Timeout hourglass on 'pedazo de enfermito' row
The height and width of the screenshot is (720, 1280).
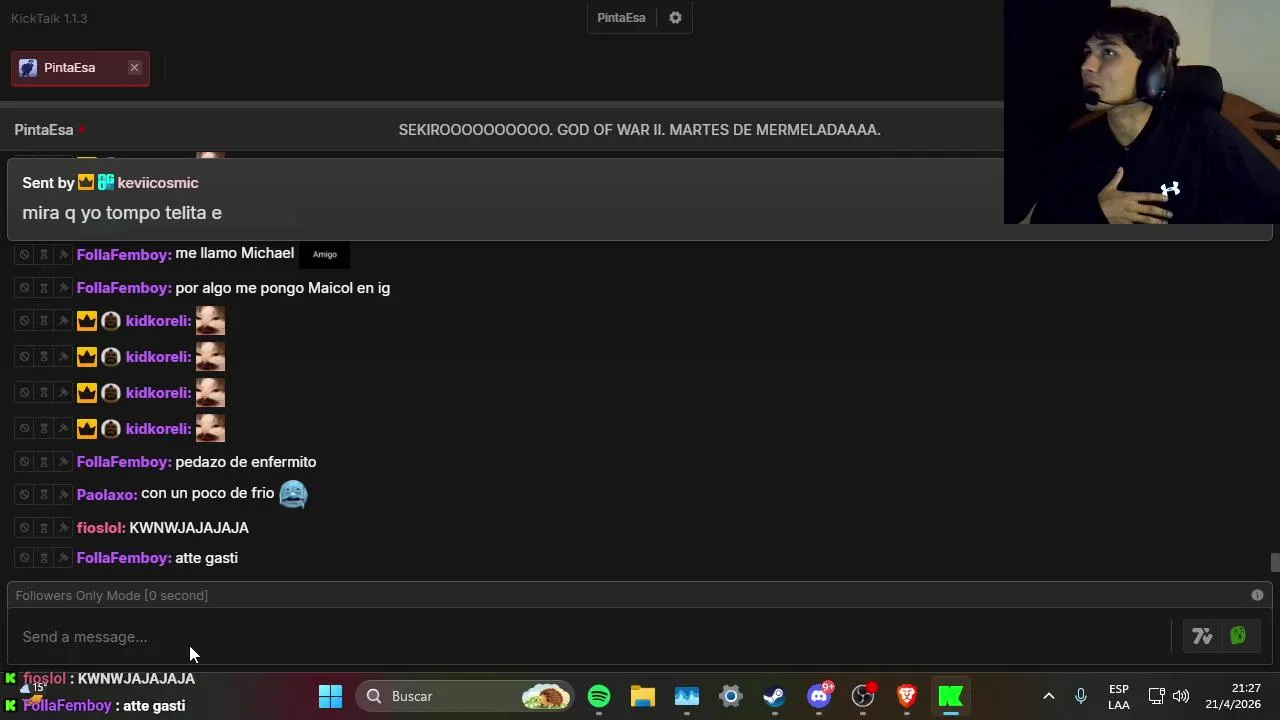[x=43, y=462]
